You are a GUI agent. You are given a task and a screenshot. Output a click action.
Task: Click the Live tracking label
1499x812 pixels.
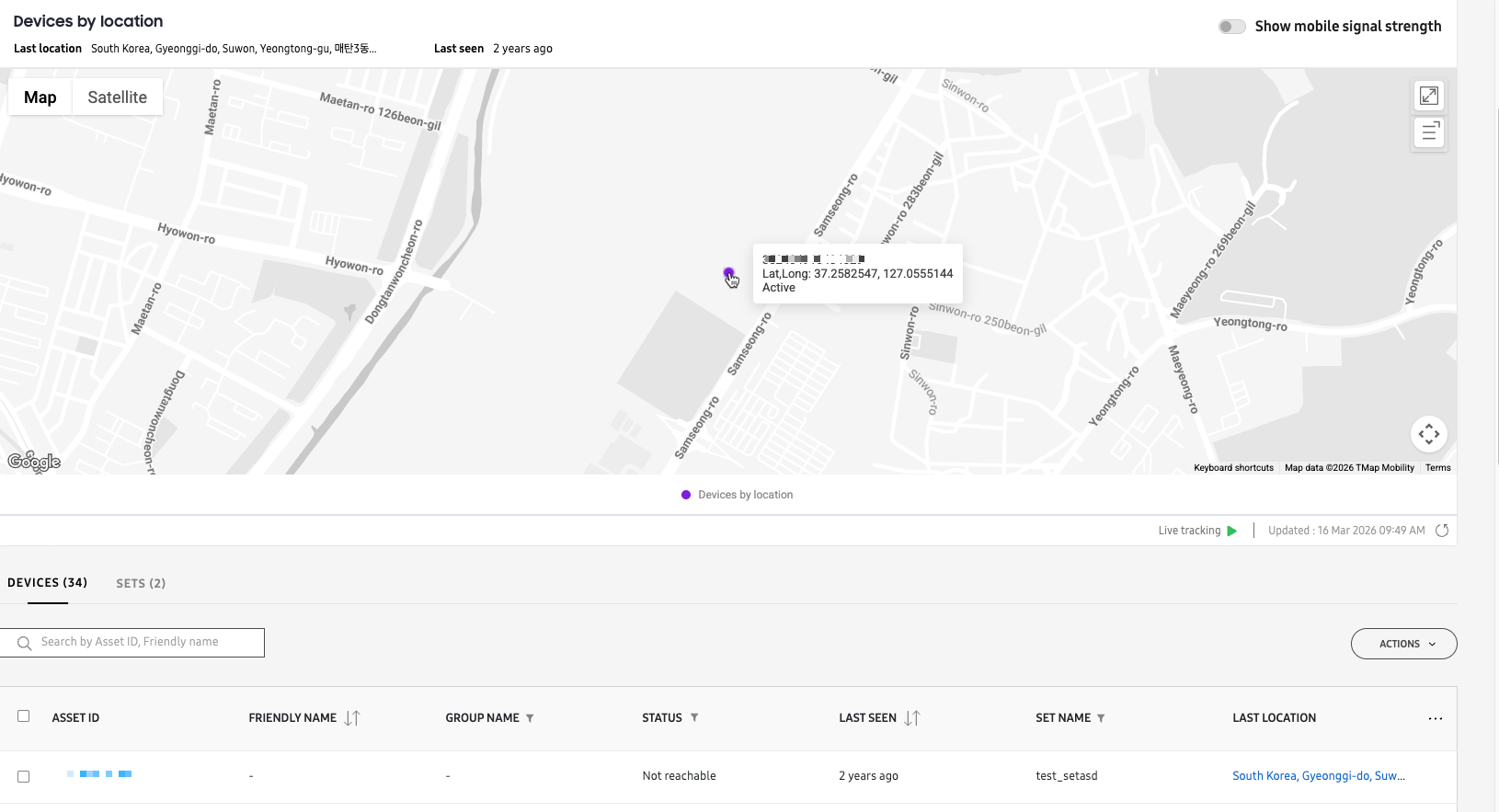coord(1189,531)
